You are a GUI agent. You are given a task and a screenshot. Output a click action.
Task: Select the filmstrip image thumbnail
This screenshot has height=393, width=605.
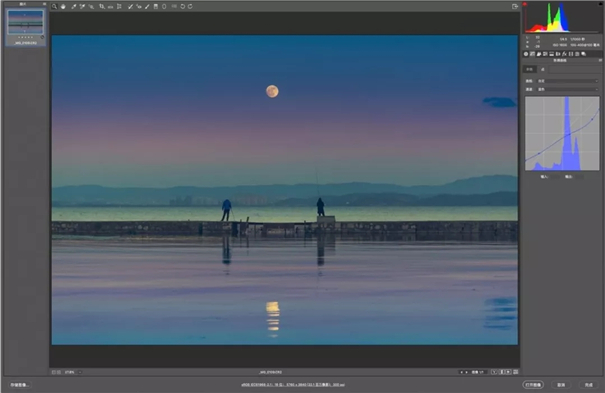(x=25, y=22)
